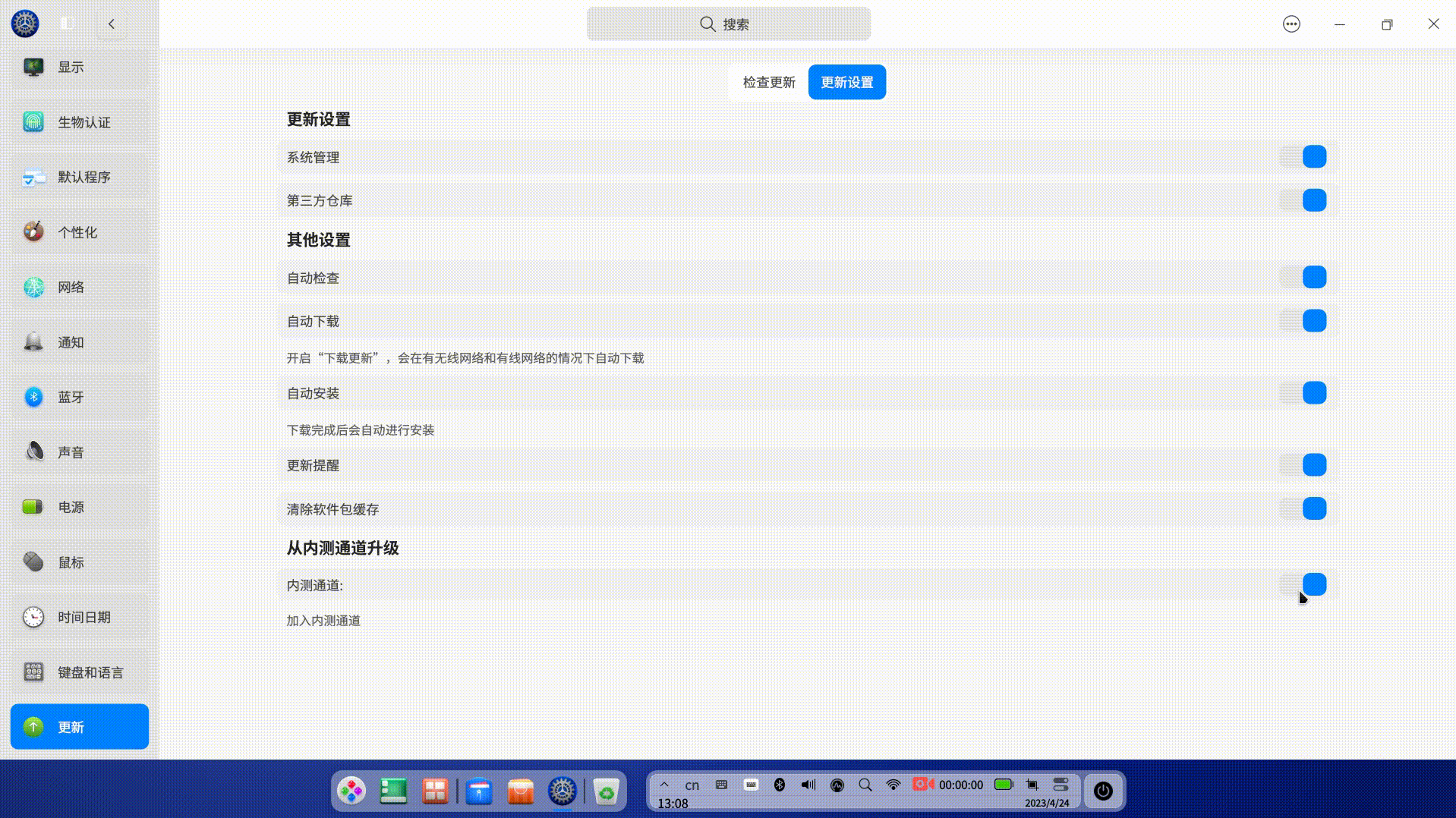1456x818 pixels.
Task: Toggle the 内测通道 switch
Action: pos(1303,584)
